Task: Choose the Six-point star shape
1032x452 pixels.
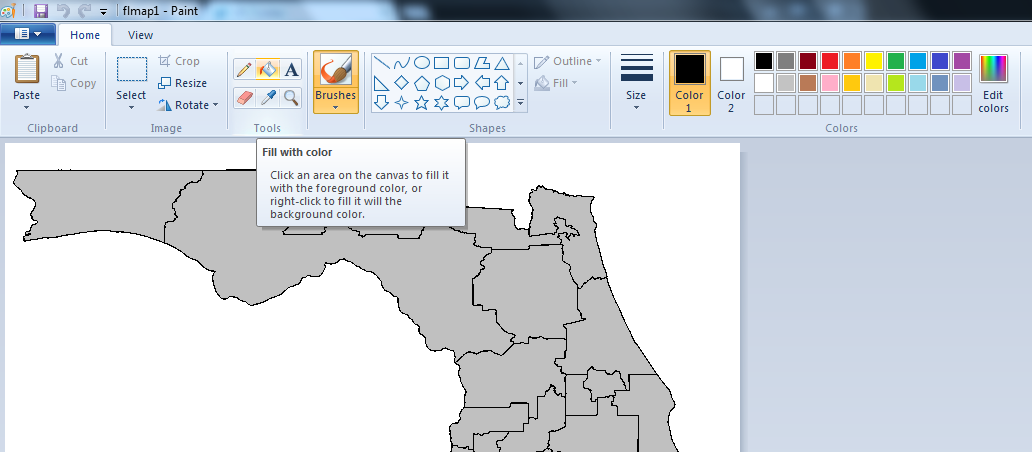Action: (442, 103)
